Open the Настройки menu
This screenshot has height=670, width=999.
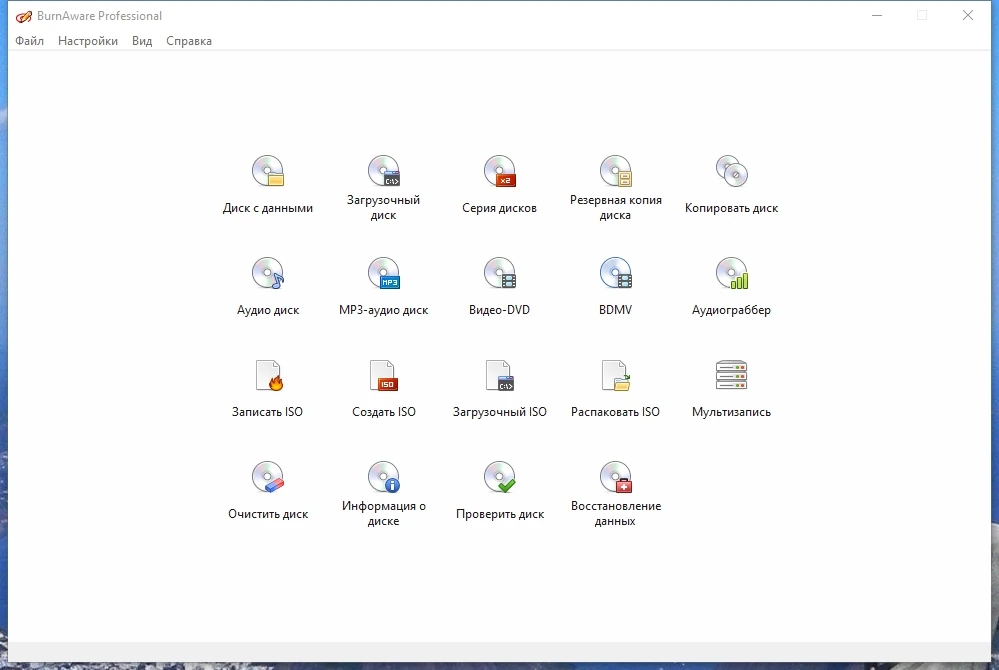point(88,41)
